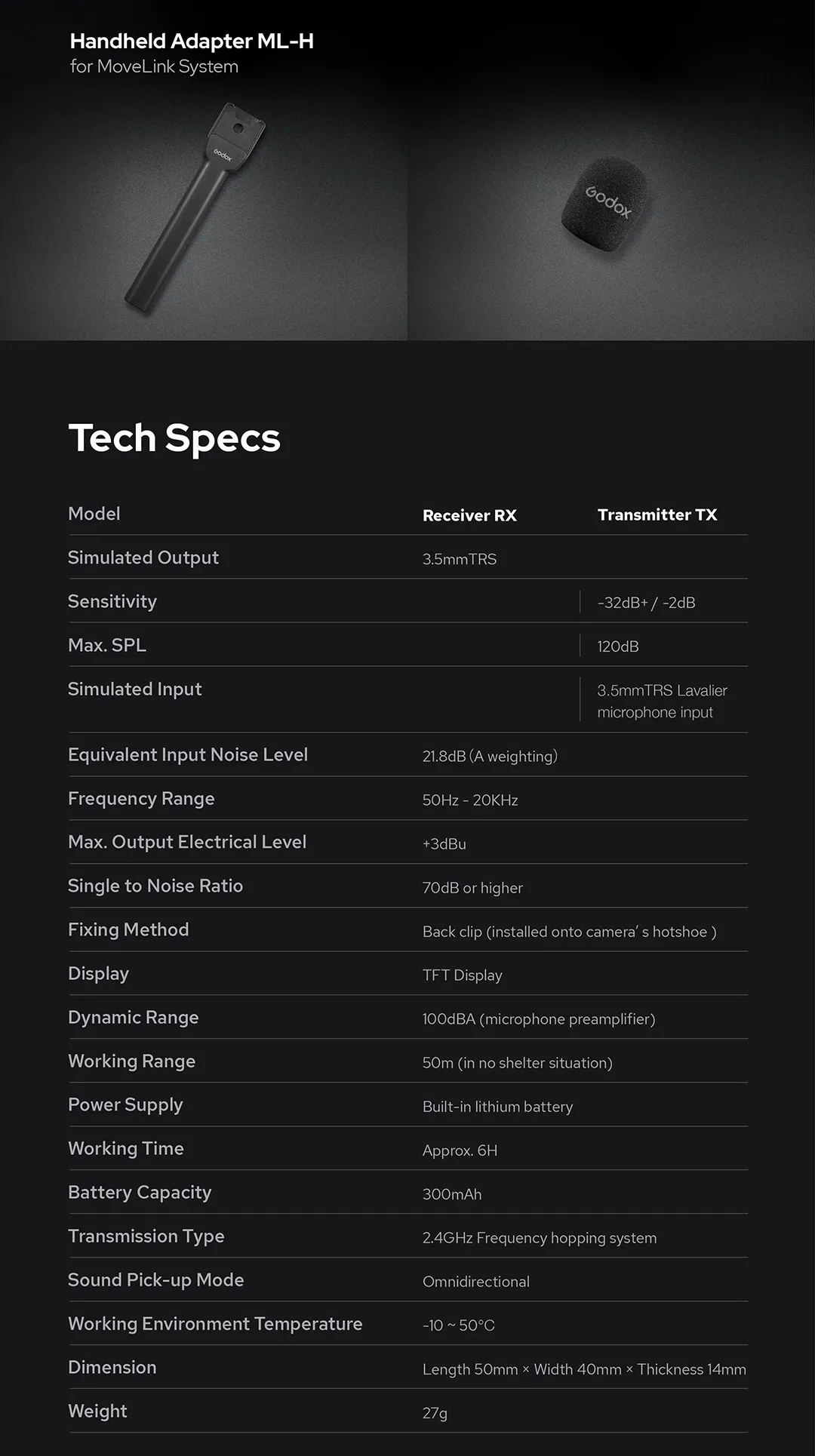Click the Simulated Output row label
The width and height of the screenshot is (815, 1456).
[143, 558]
